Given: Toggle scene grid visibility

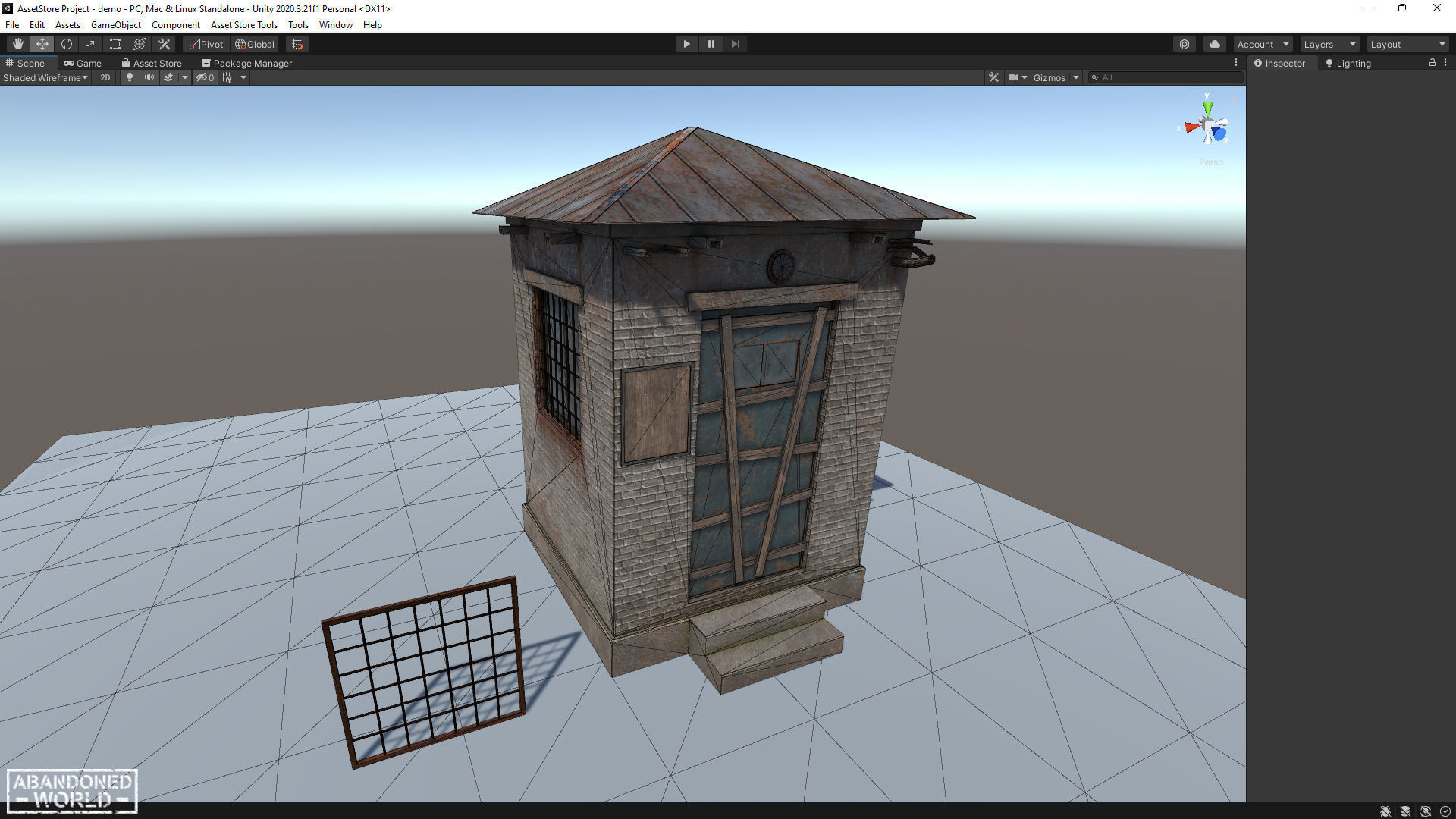Looking at the screenshot, I should [227, 77].
